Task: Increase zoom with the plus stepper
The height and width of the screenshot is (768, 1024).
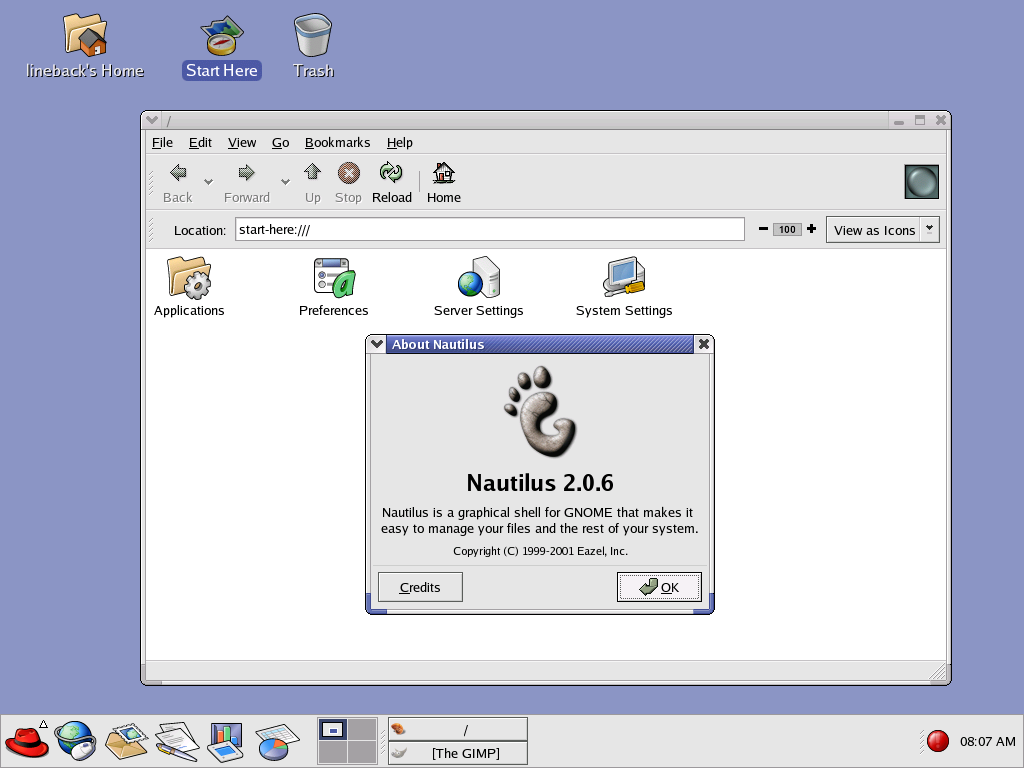Action: coord(811,229)
